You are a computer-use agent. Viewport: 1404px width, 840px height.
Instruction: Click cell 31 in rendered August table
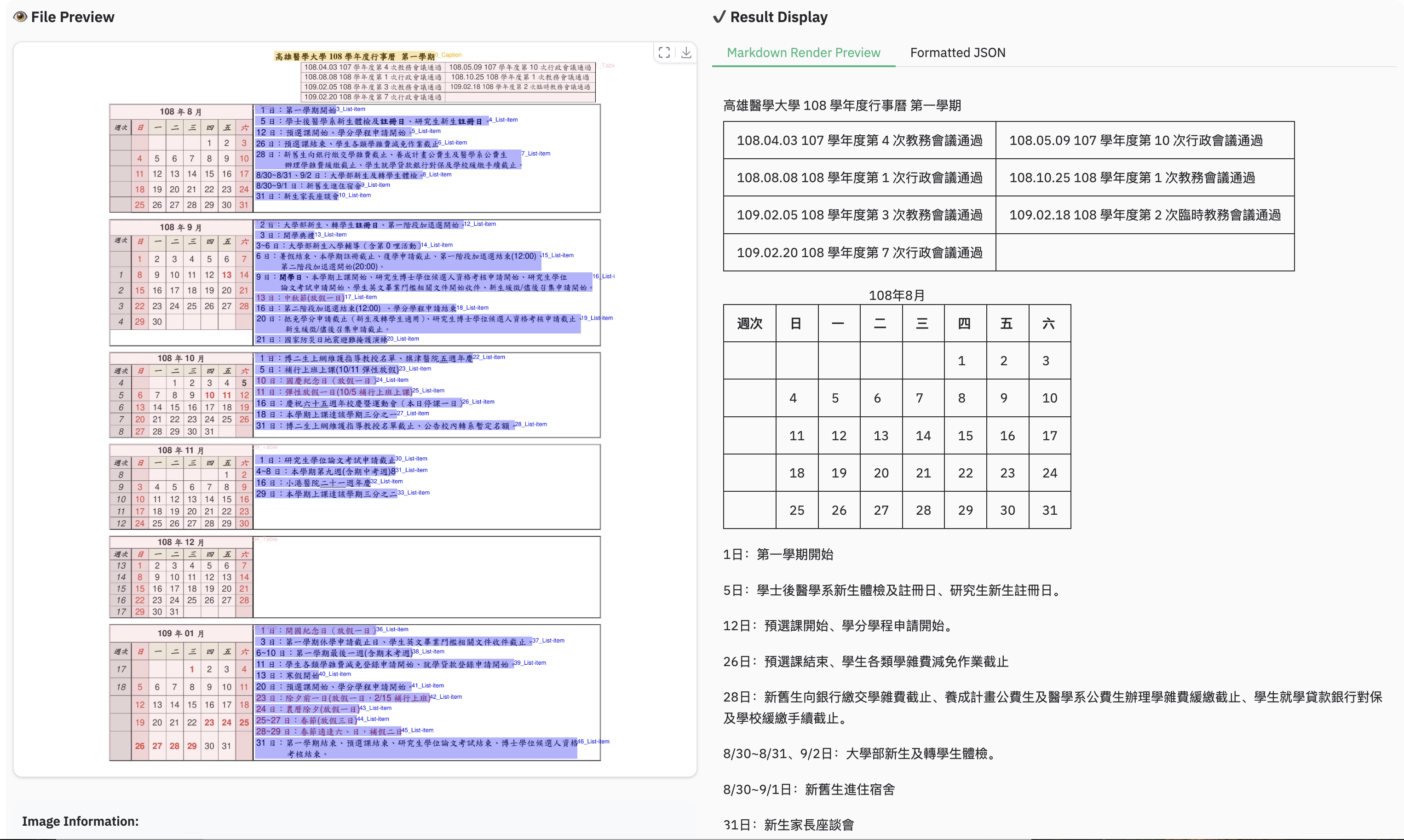[1049, 510]
